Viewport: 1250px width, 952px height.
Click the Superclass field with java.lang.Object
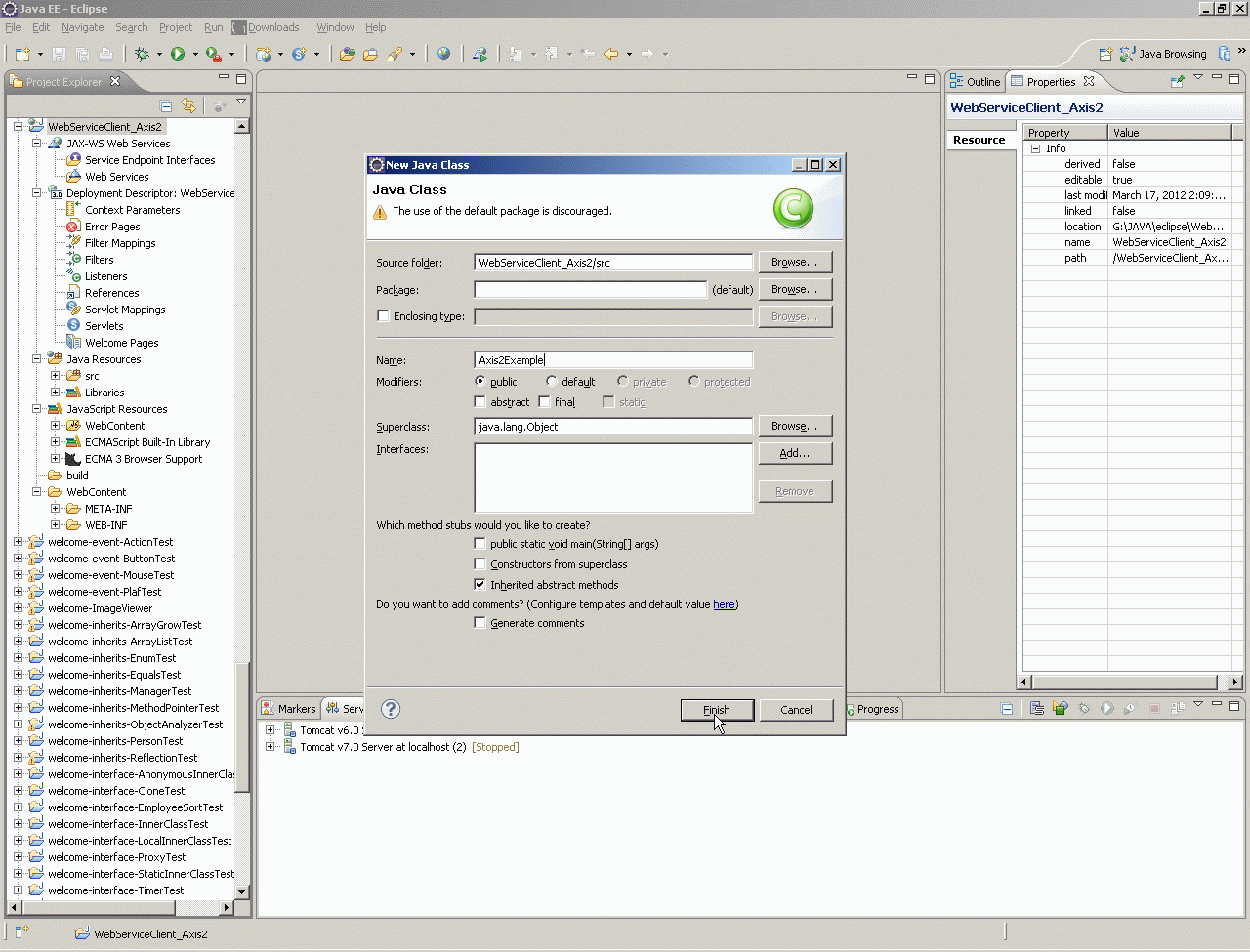click(x=613, y=426)
